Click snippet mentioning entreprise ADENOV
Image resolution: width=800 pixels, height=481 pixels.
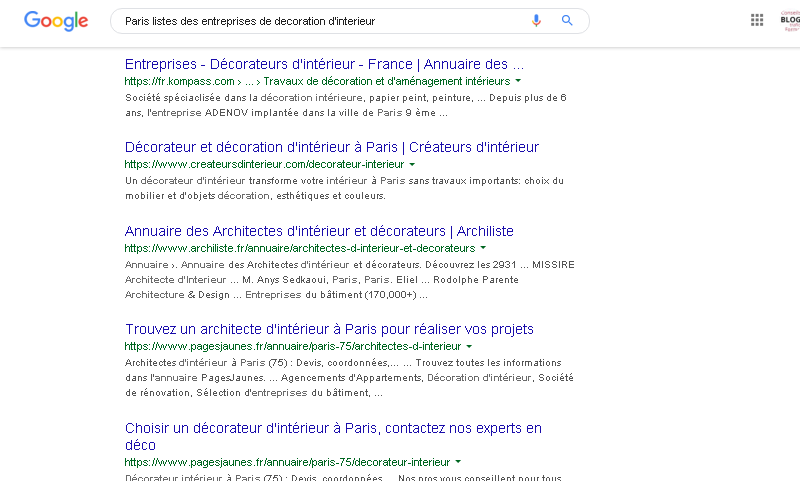[345, 105]
